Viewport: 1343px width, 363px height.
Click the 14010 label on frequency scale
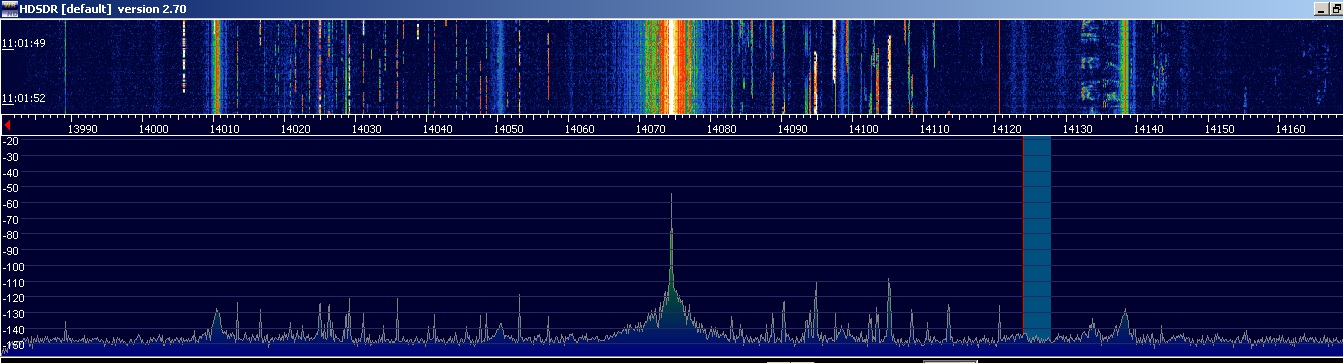tap(224, 129)
